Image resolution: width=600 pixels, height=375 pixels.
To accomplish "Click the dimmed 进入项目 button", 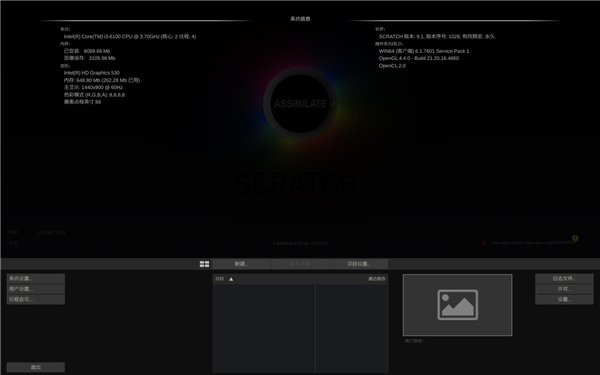I will tap(300, 264).
